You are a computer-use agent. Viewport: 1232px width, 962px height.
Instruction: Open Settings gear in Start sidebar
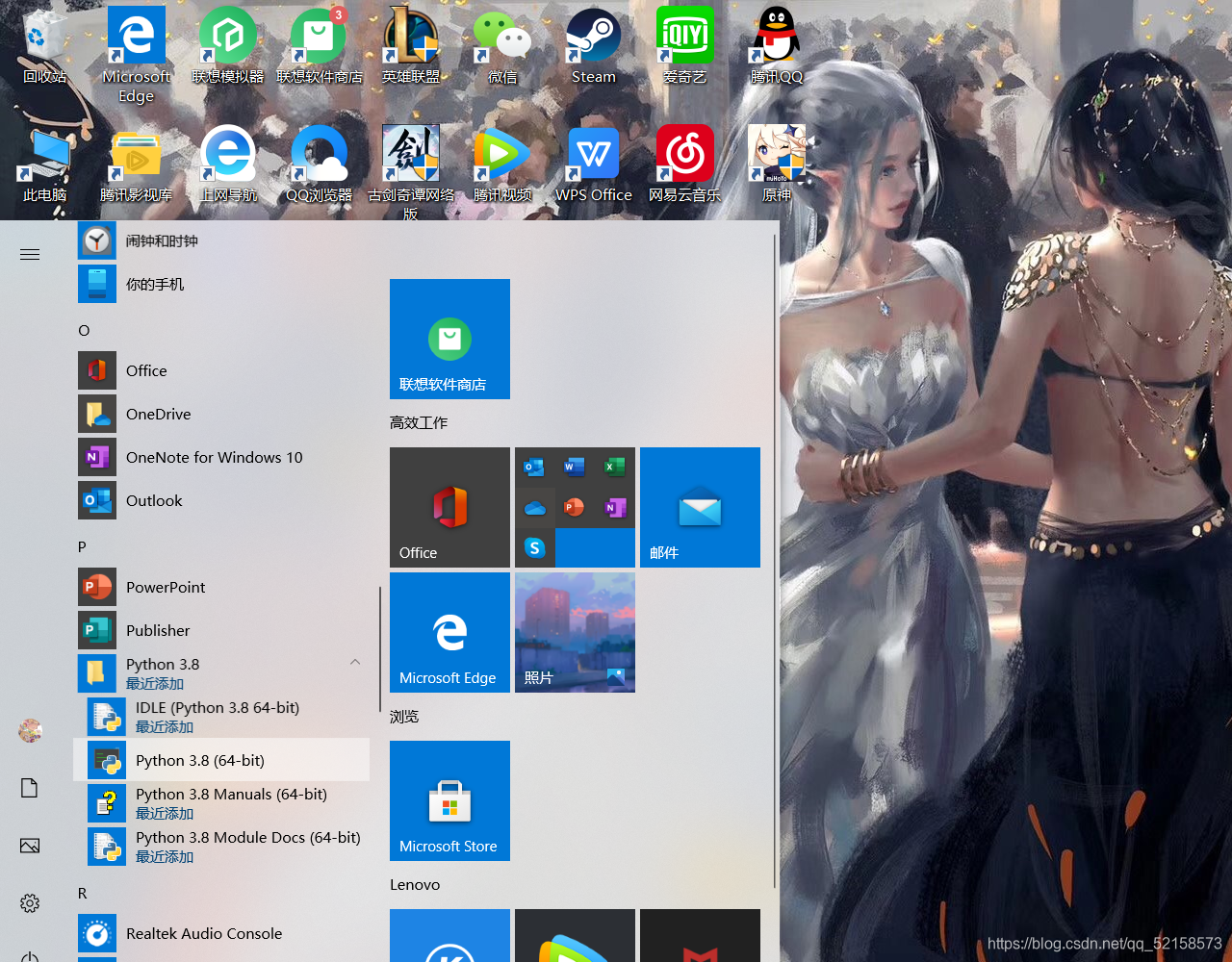point(30,903)
